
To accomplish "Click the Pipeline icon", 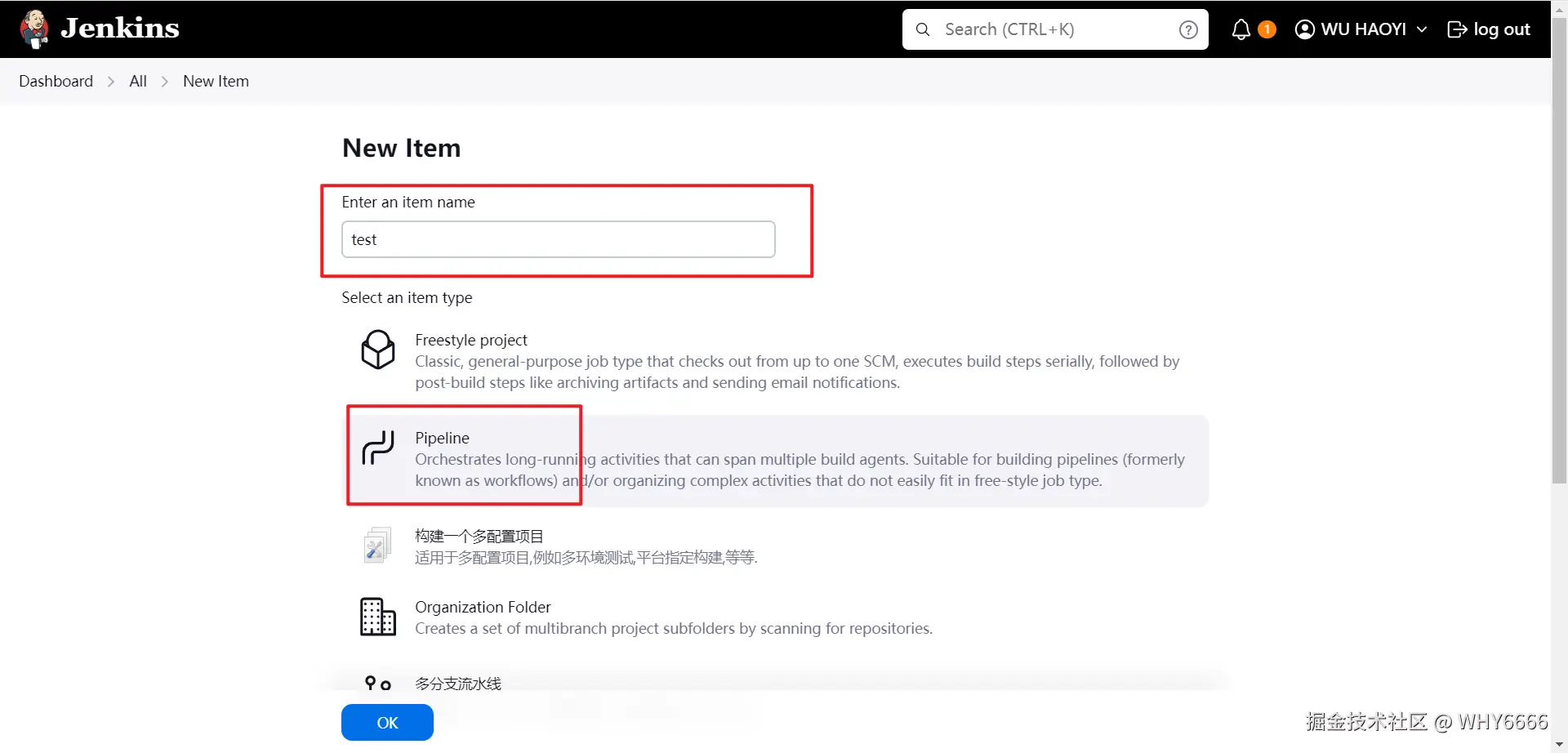I will click(378, 448).
